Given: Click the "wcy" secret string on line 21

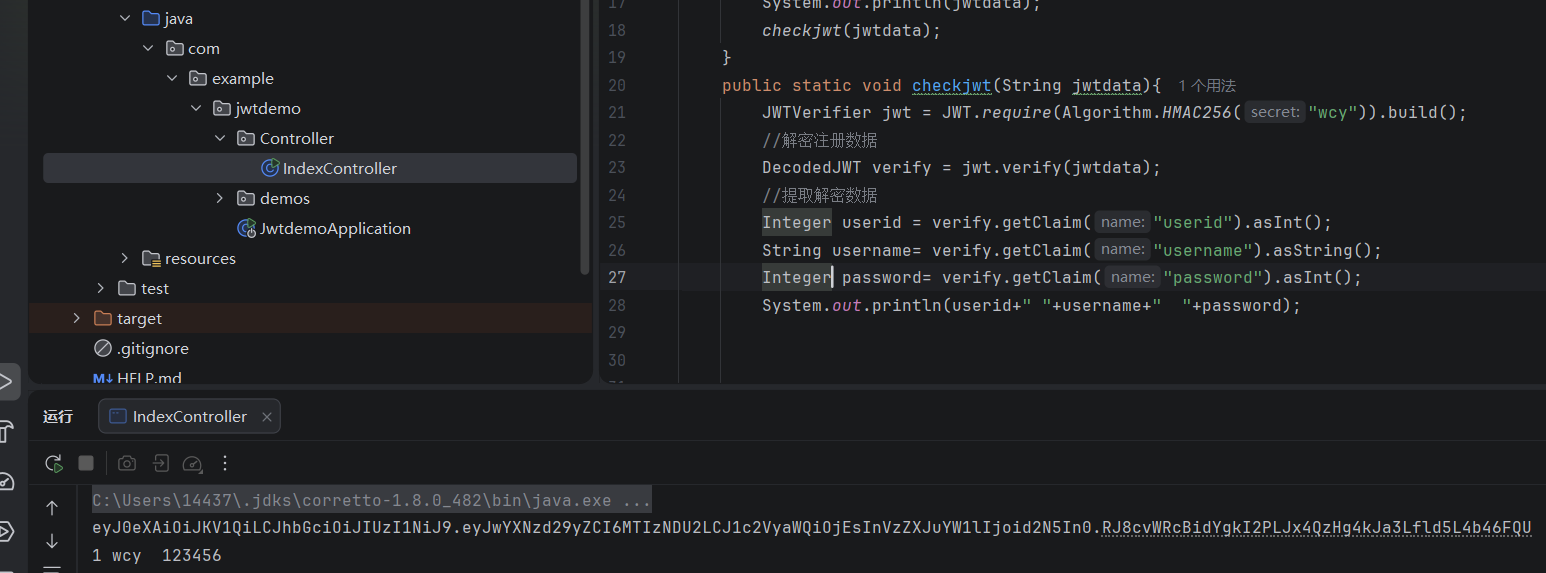Looking at the screenshot, I should (x=1332, y=112).
